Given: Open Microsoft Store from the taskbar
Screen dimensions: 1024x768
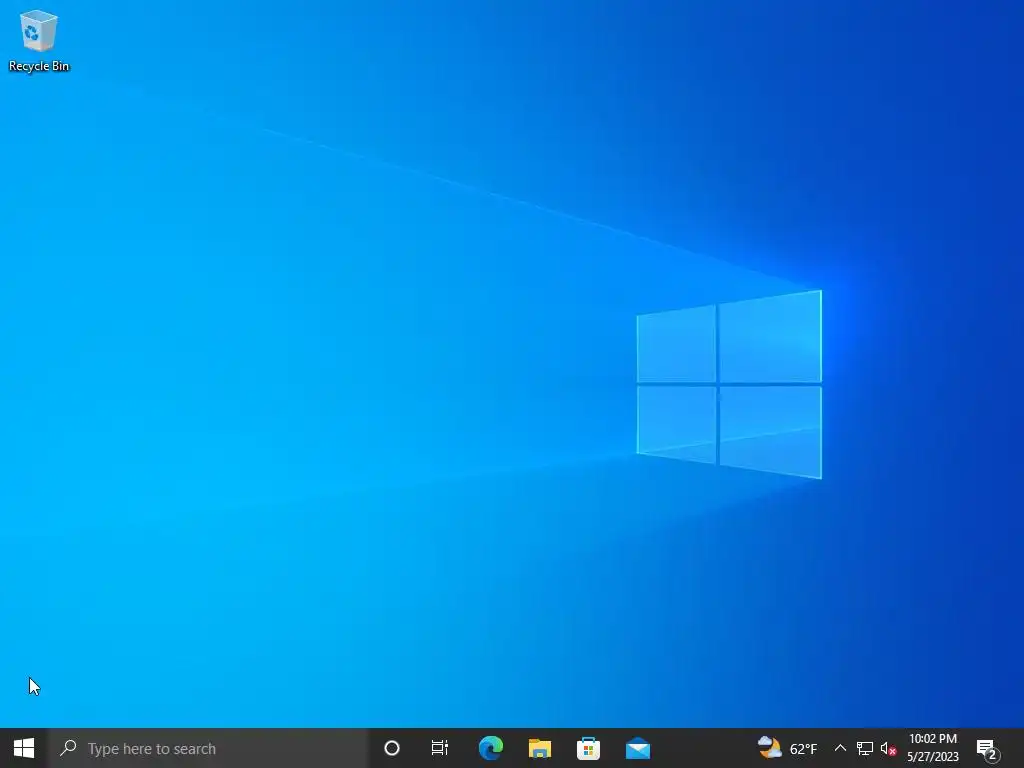Looking at the screenshot, I should coord(588,748).
